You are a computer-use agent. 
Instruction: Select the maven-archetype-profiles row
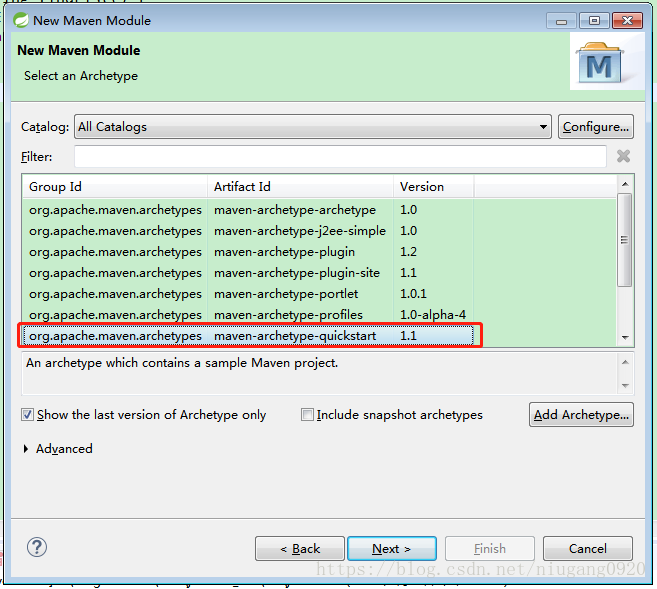click(248, 315)
